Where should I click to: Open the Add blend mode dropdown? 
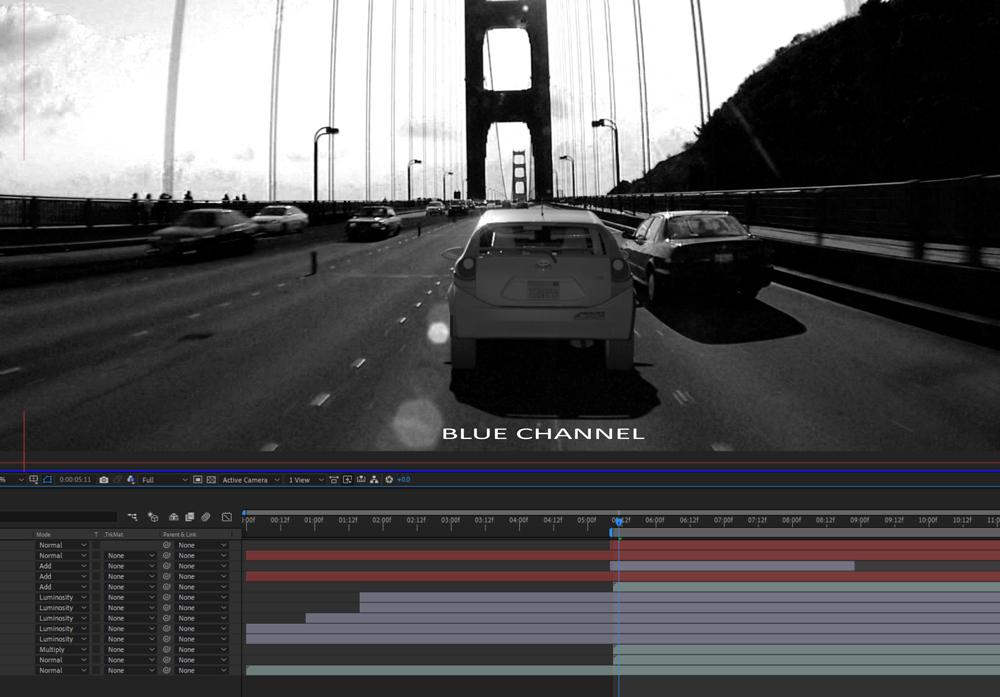pyautogui.click(x=58, y=566)
